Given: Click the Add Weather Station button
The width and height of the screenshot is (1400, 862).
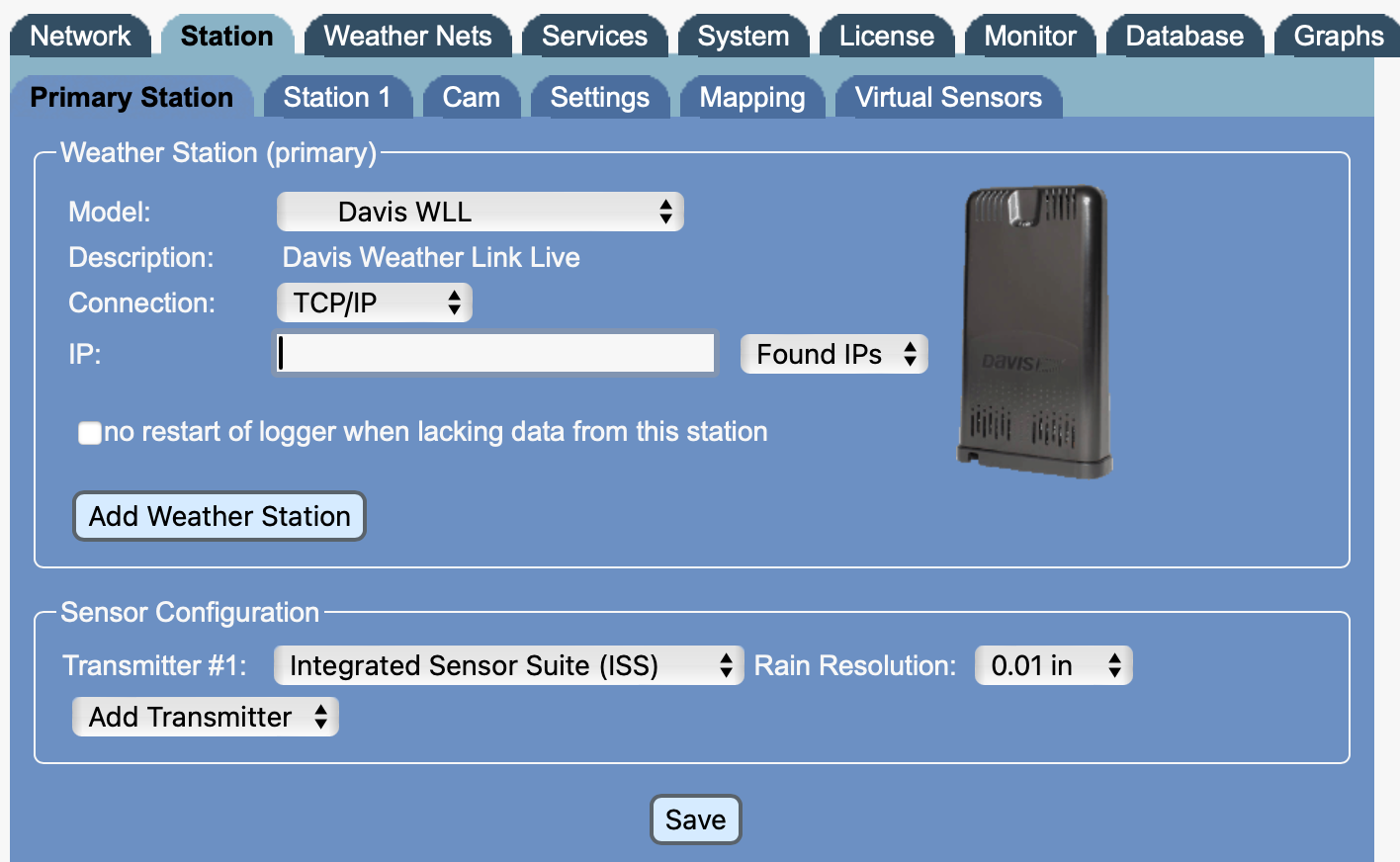Looking at the screenshot, I should coord(219,516).
